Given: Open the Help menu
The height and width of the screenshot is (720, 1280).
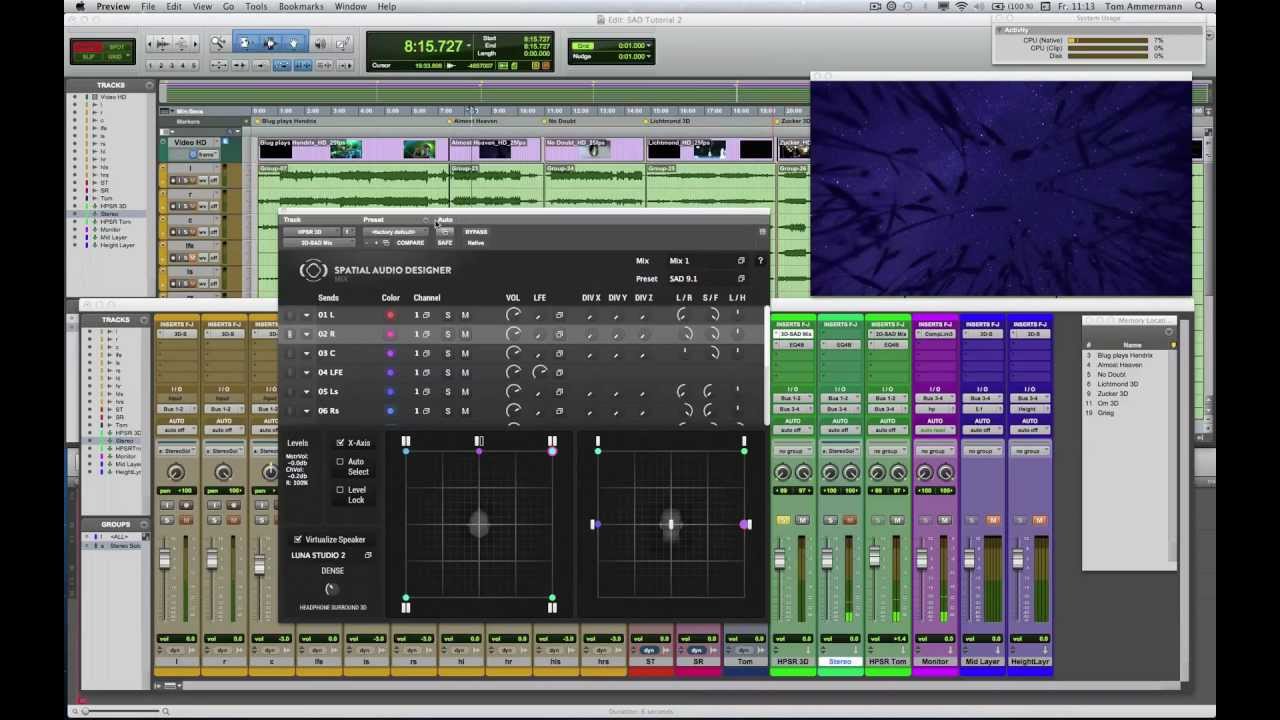Looking at the screenshot, I should coord(386,6).
